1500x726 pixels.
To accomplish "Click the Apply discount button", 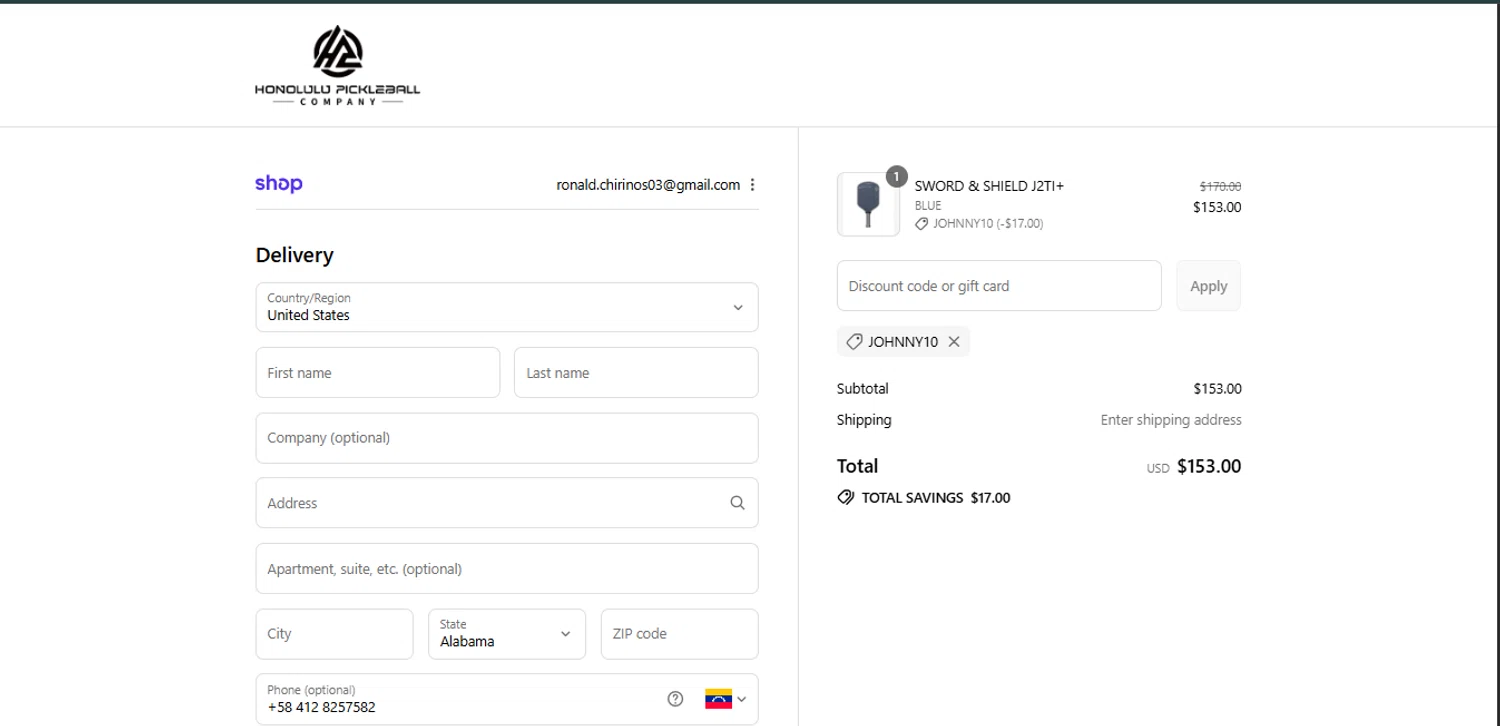I will 1208,286.
